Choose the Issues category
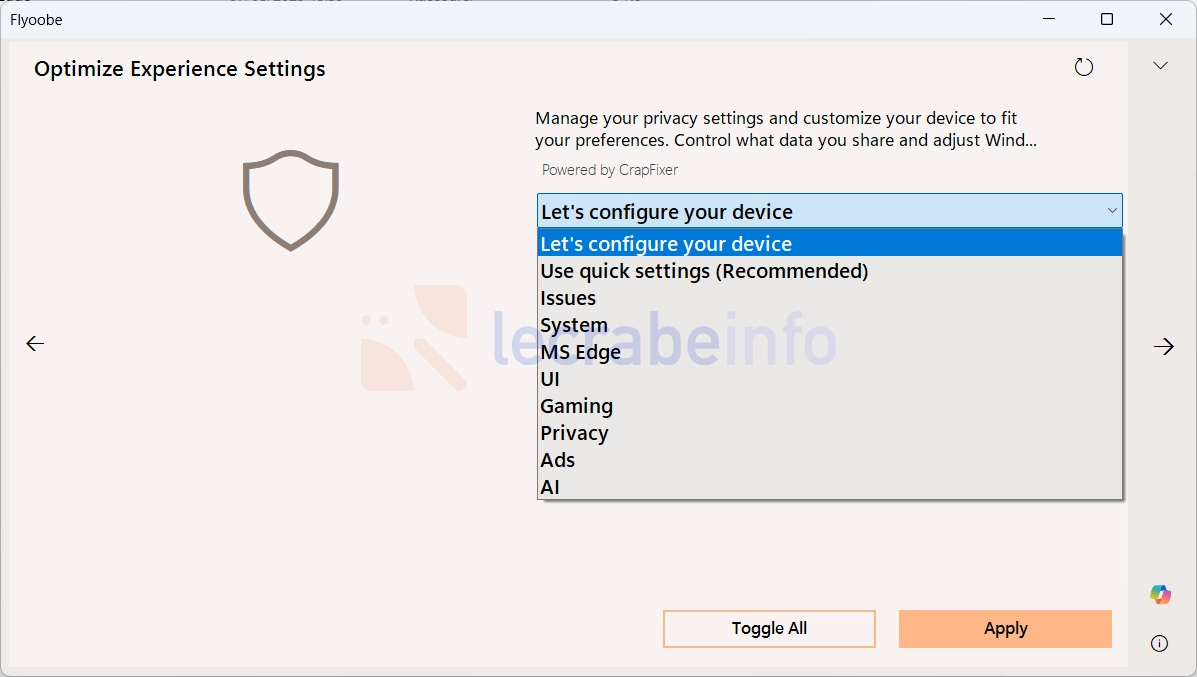The width and height of the screenshot is (1197, 677). click(830, 298)
